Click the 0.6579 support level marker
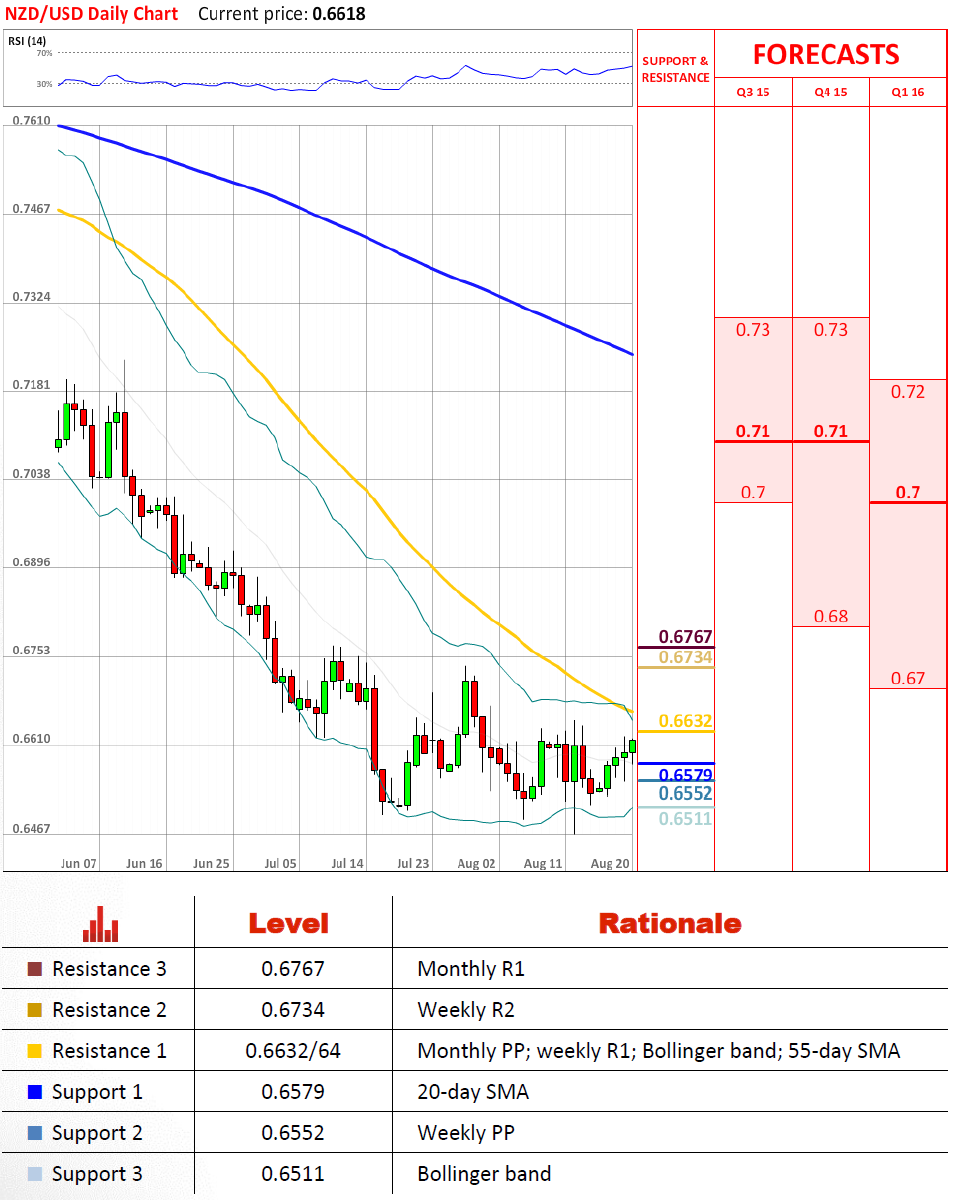 point(685,774)
